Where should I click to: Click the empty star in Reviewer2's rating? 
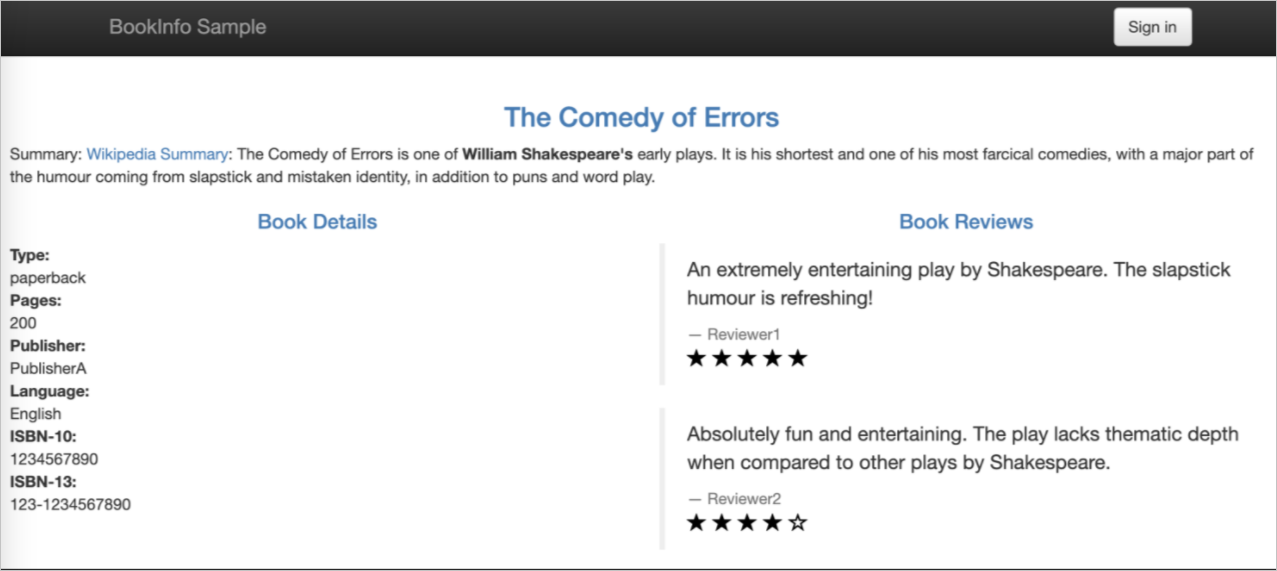797,522
